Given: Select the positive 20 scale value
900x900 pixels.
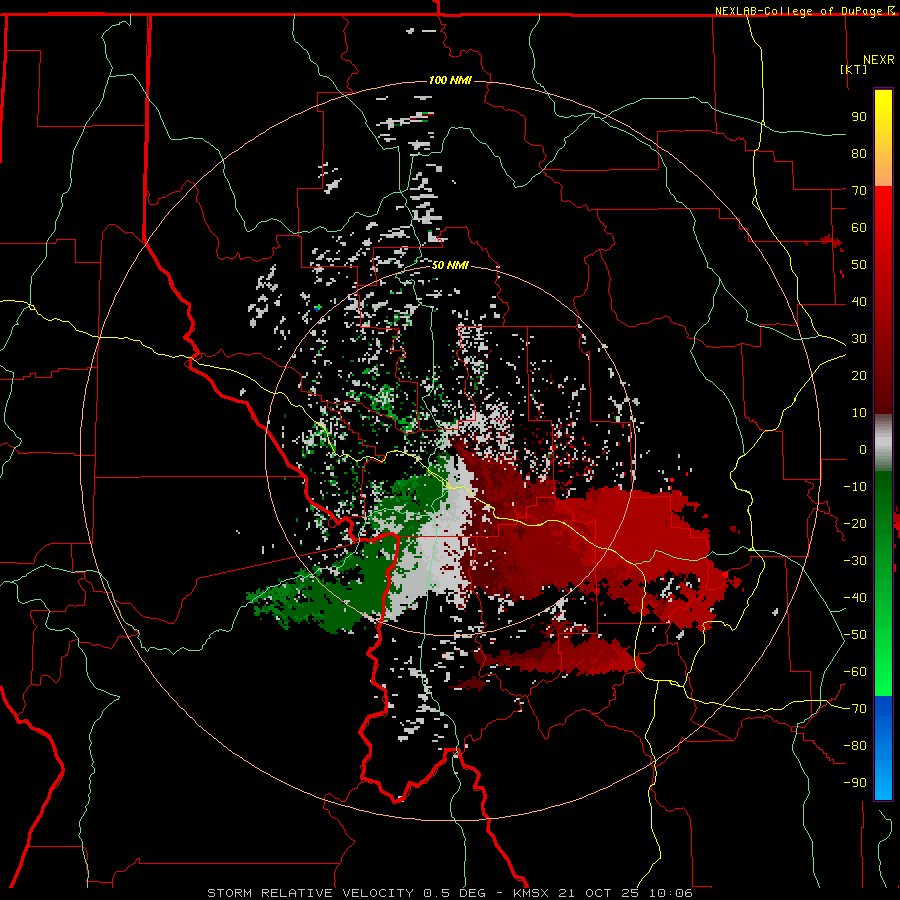Looking at the screenshot, I should (859, 375).
